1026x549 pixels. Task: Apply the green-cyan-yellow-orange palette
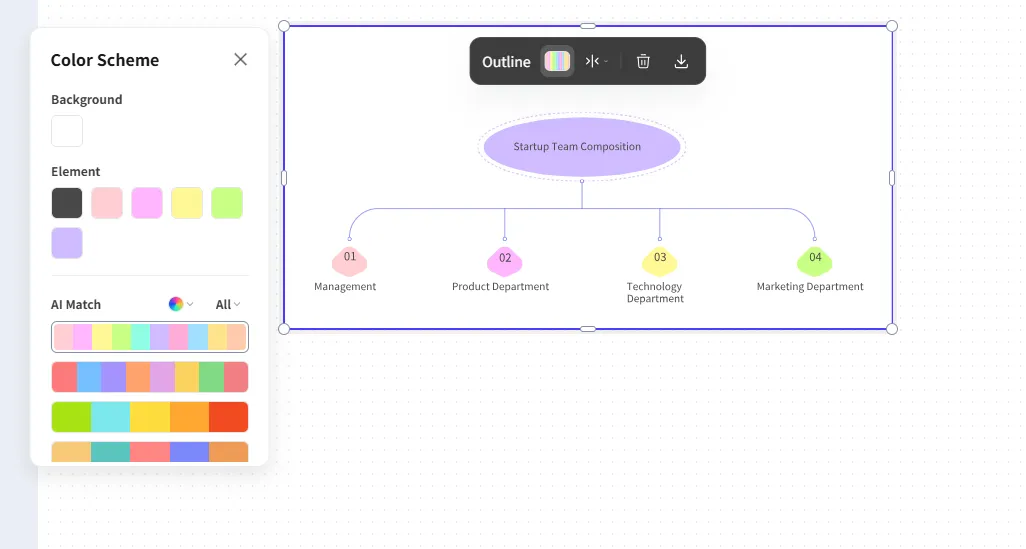point(150,417)
